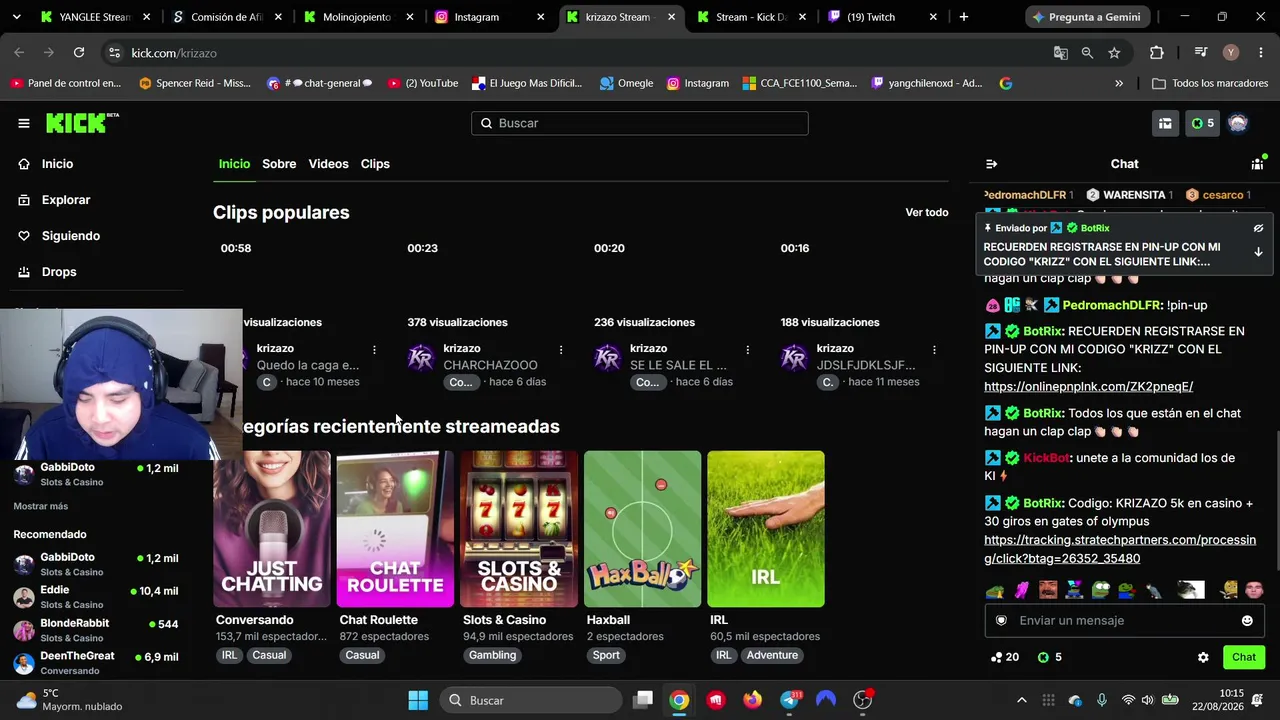This screenshot has width=1280, height=720.
Task: Click the Adventure tag under IRL
Action: coord(772,655)
